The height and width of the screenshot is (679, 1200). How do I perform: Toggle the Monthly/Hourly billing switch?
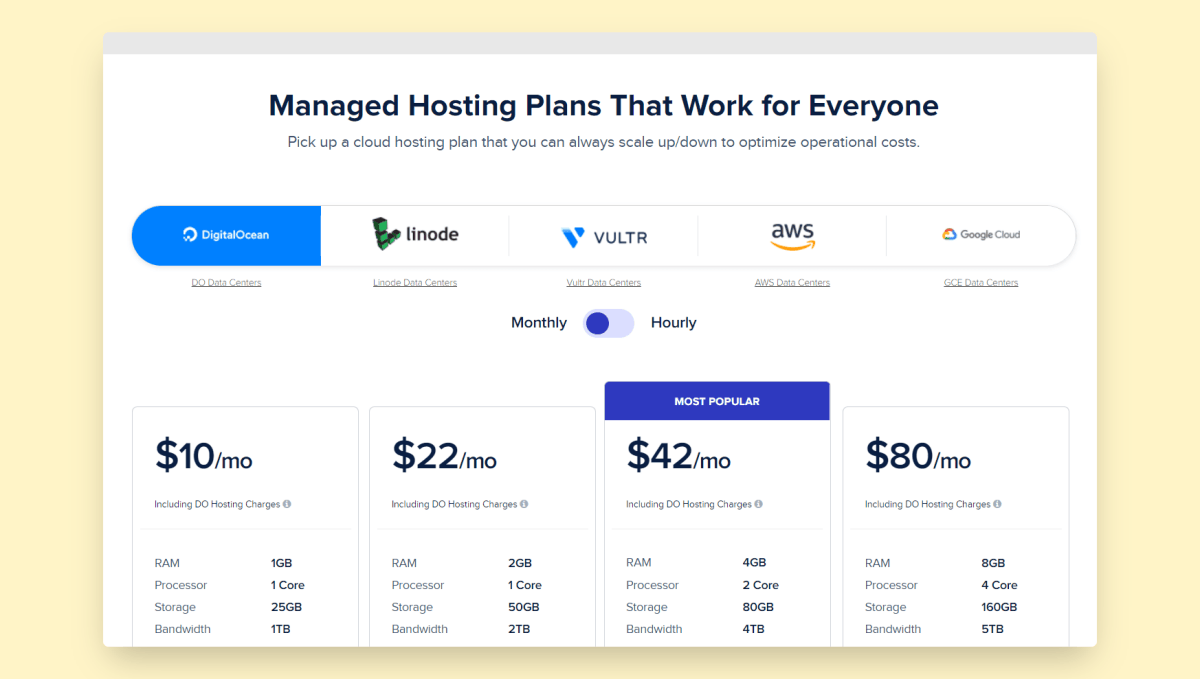click(609, 323)
